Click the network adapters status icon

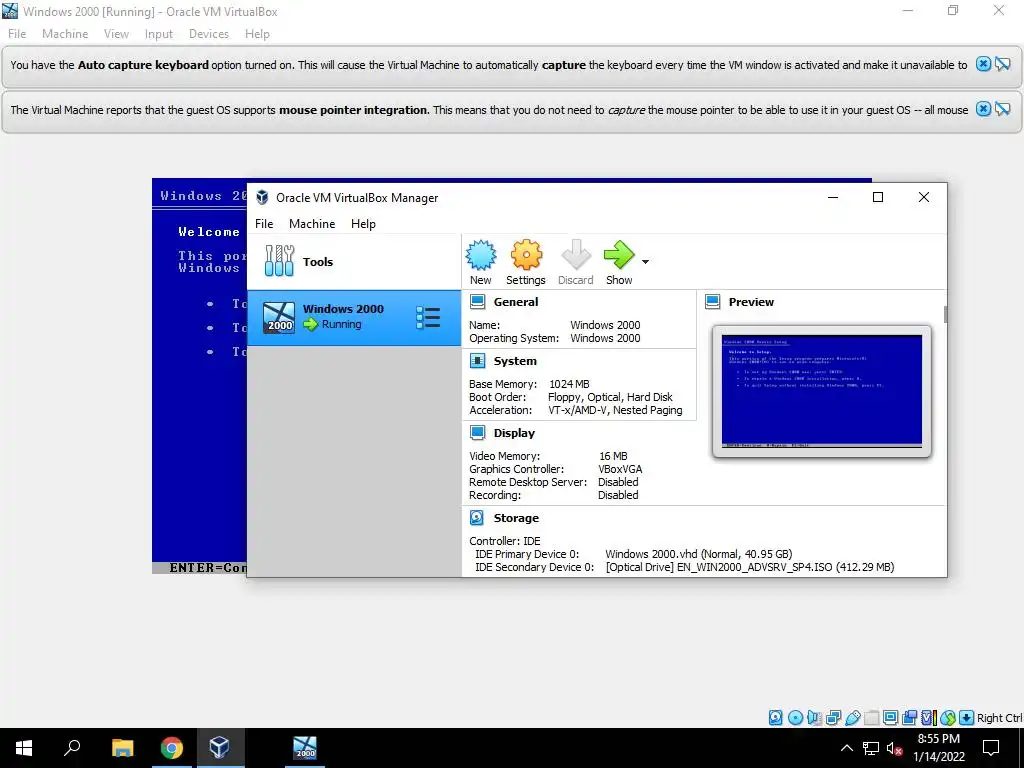pyautogui.click(x=833, y=718)
